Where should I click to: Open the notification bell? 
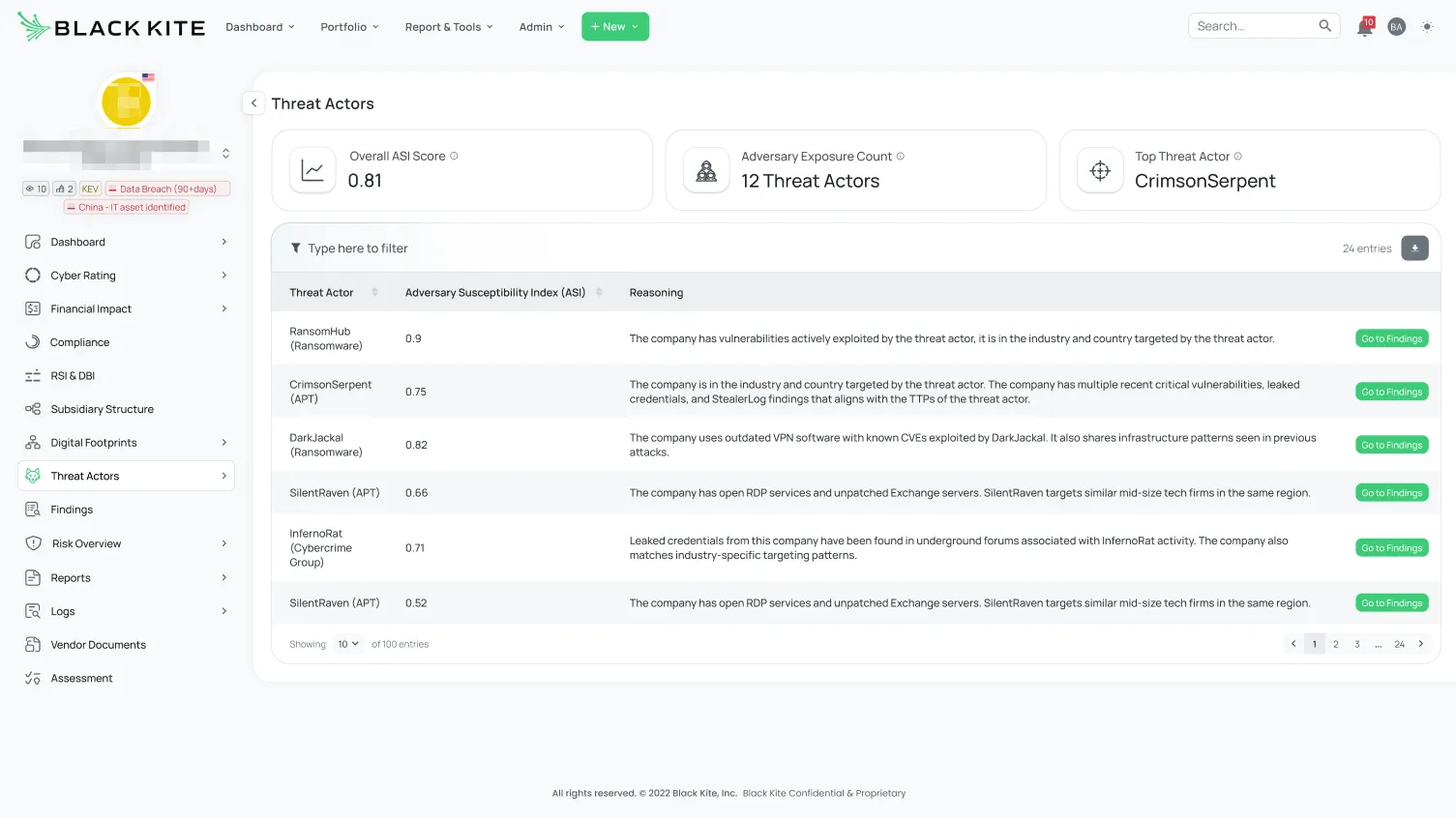pos(1363,26)
